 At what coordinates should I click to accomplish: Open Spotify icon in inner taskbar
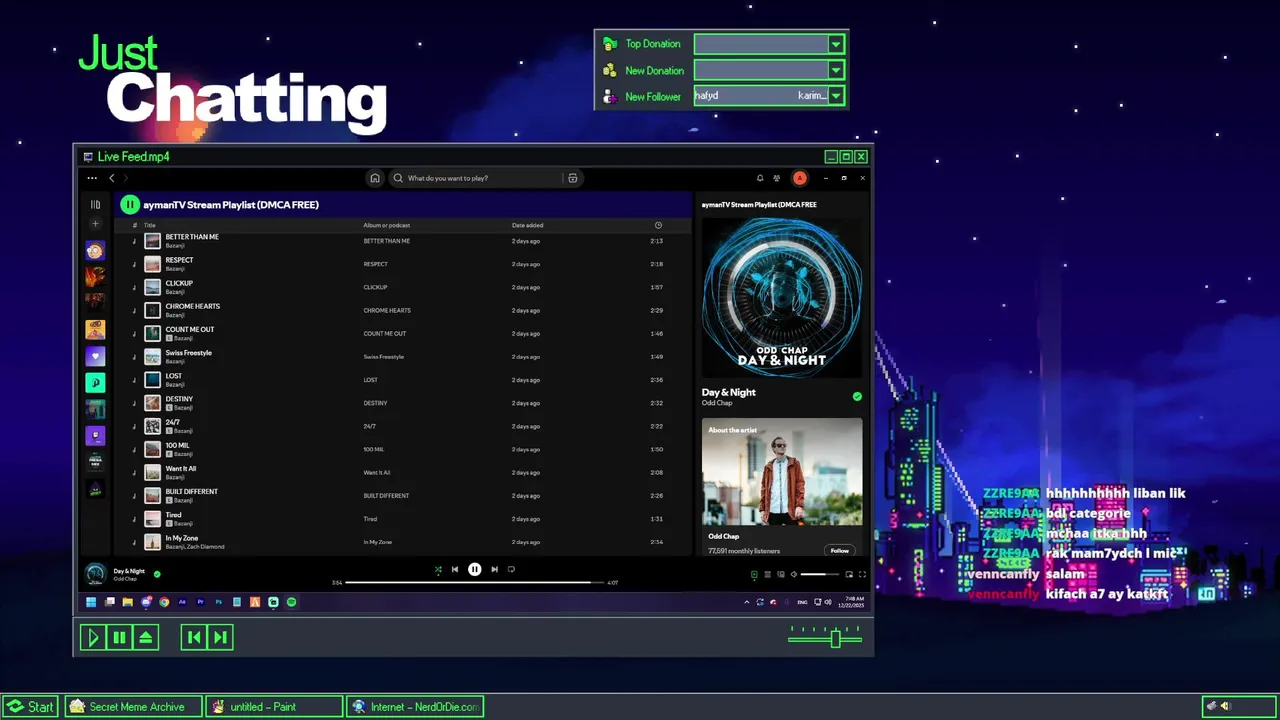click(x=291, y=602)
